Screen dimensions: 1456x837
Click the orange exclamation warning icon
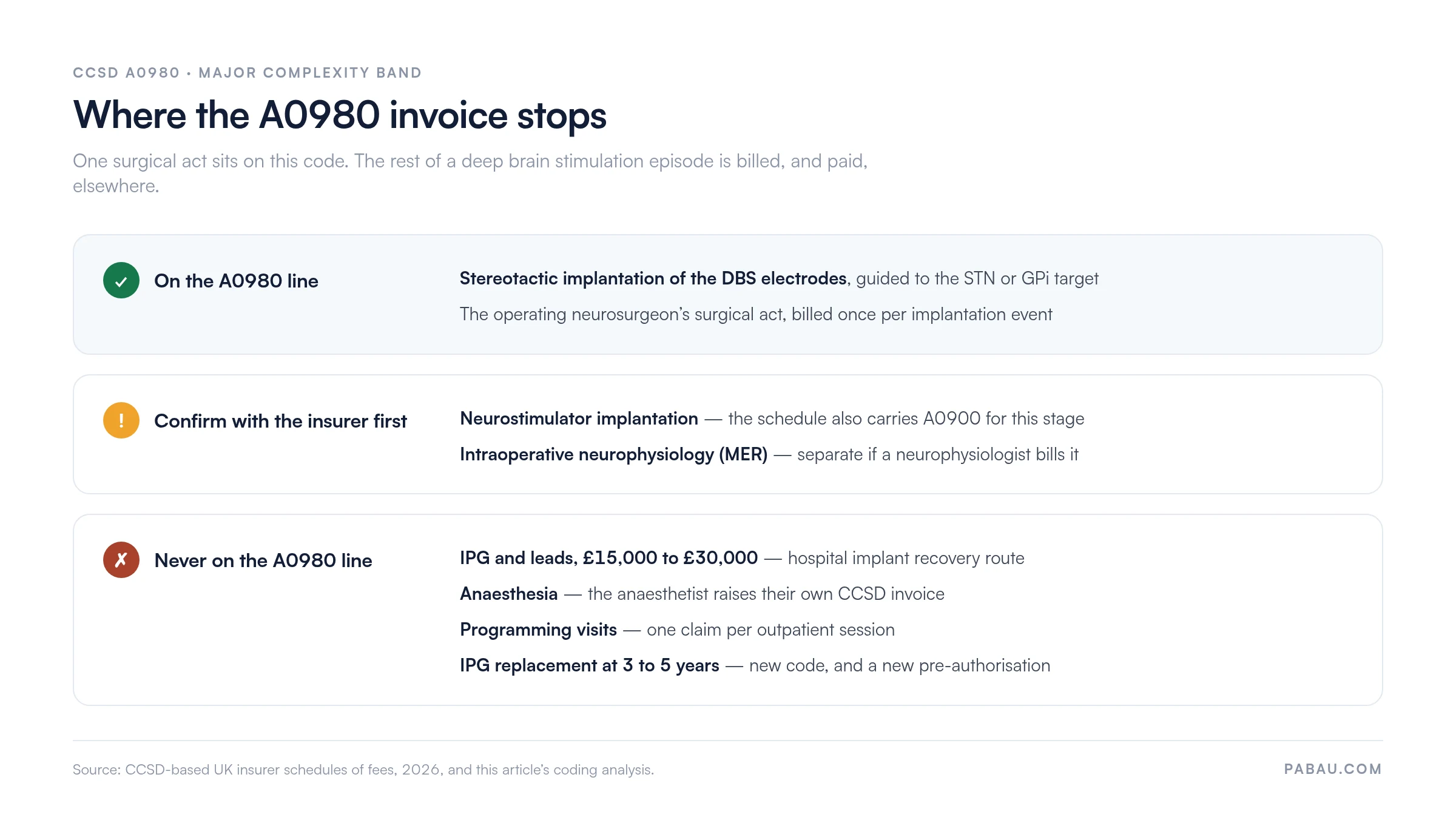pos(121,420)
